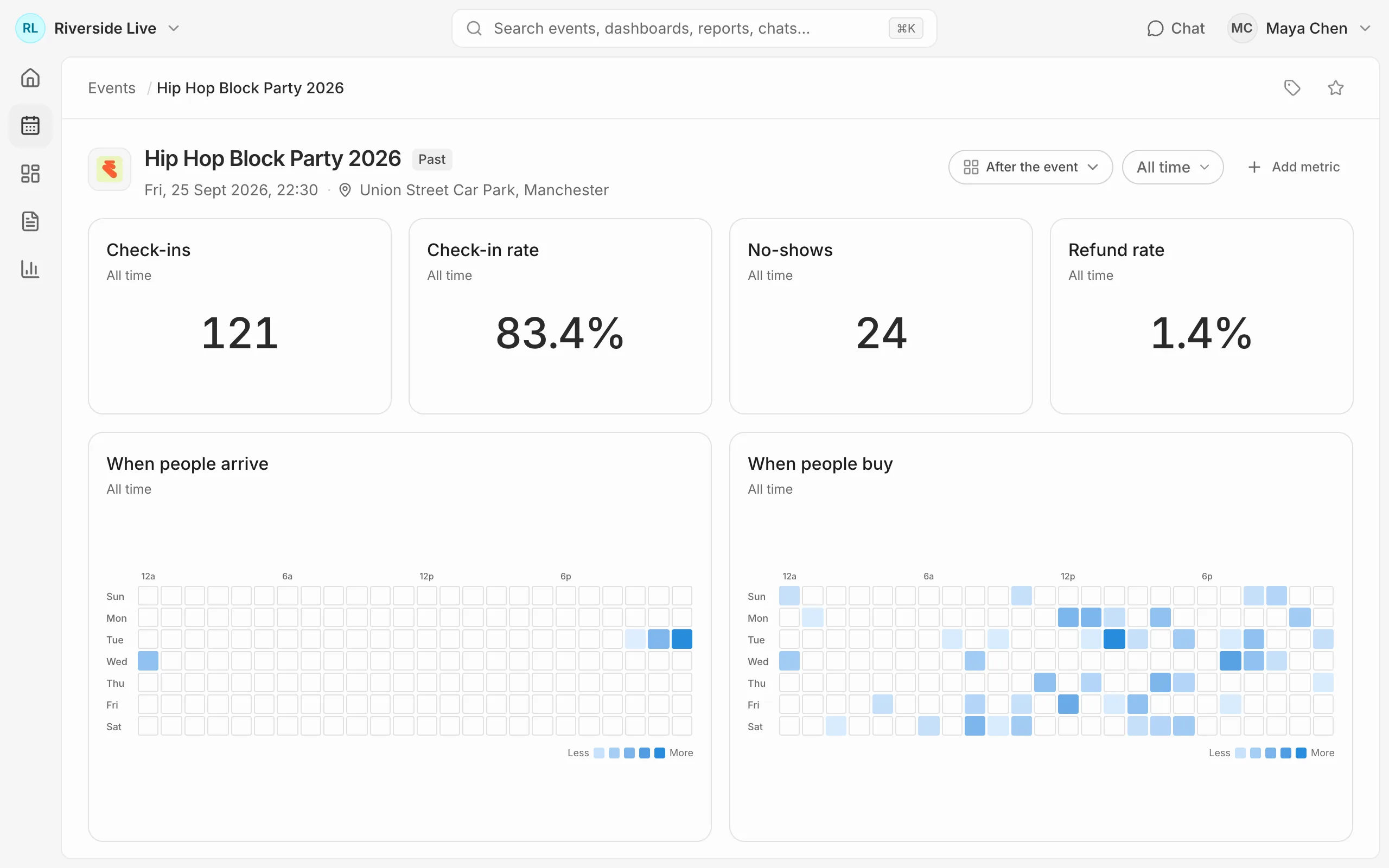Viewport: 1389px width, 868px height.
Task: Open the Check-ins metric card
Action: click(239, 316)
